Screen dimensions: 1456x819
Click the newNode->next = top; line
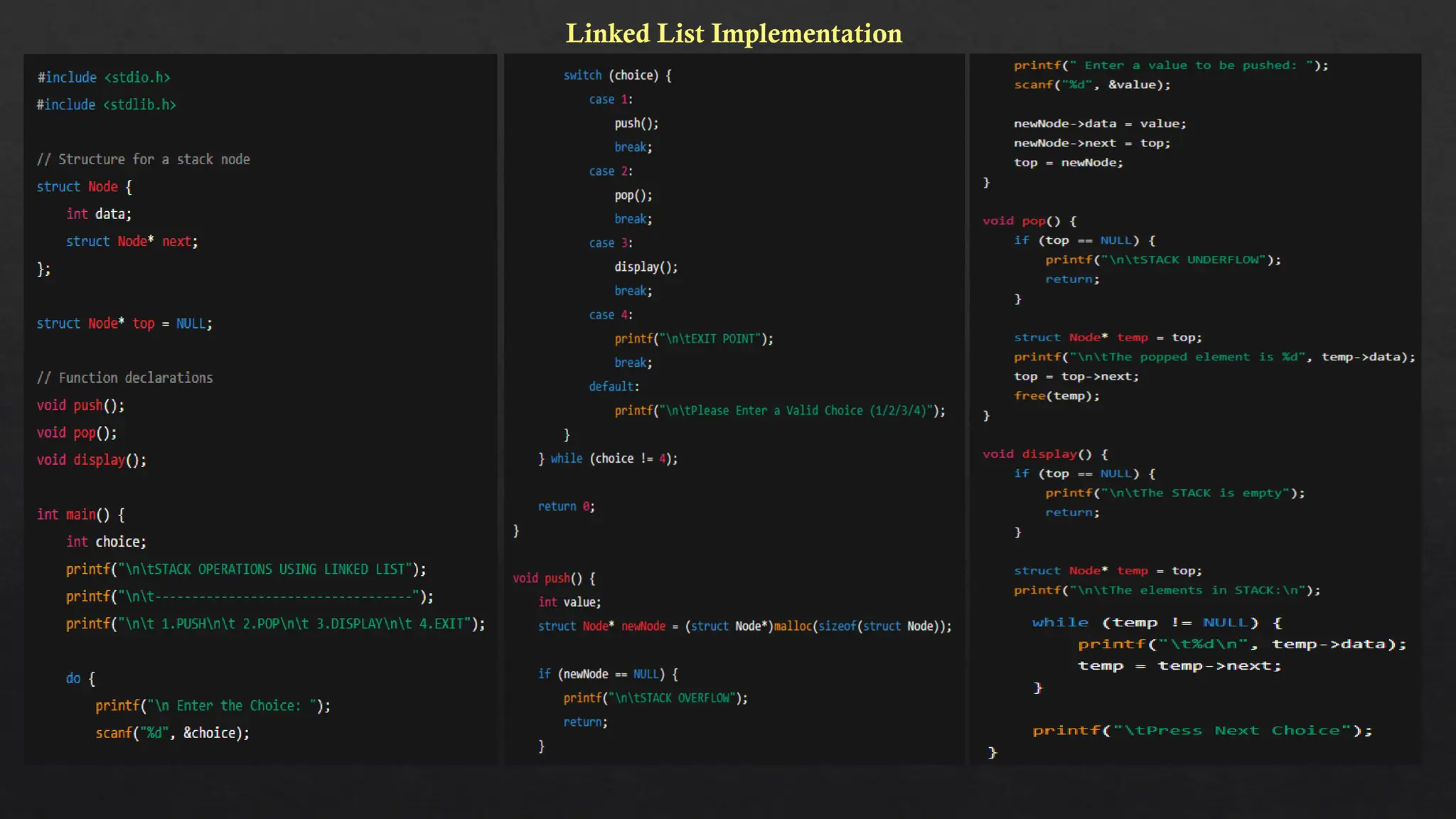tap(1092, 143)
